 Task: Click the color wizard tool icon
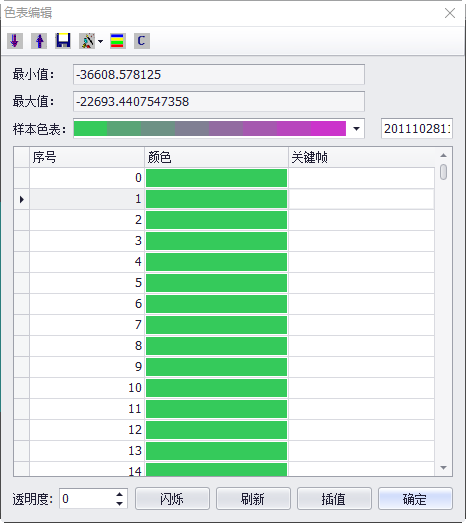pos(87,41)
